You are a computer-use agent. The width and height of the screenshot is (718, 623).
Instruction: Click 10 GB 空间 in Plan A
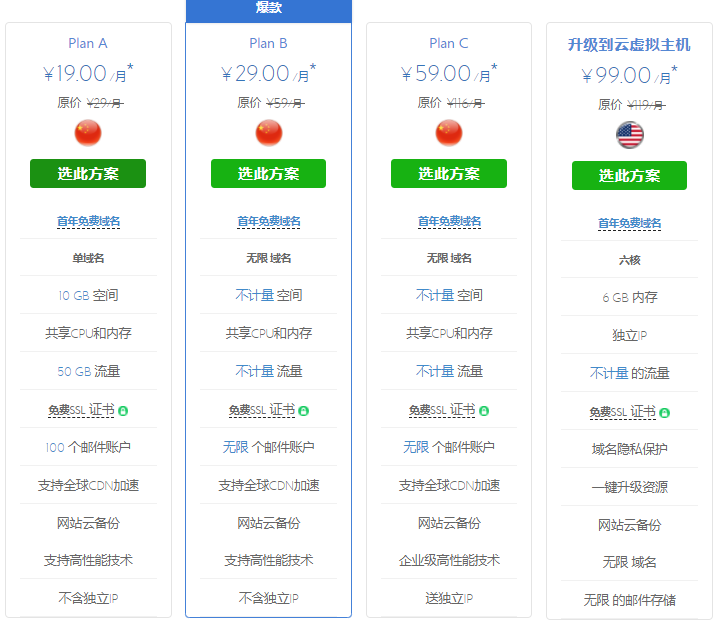pos(88,296)
